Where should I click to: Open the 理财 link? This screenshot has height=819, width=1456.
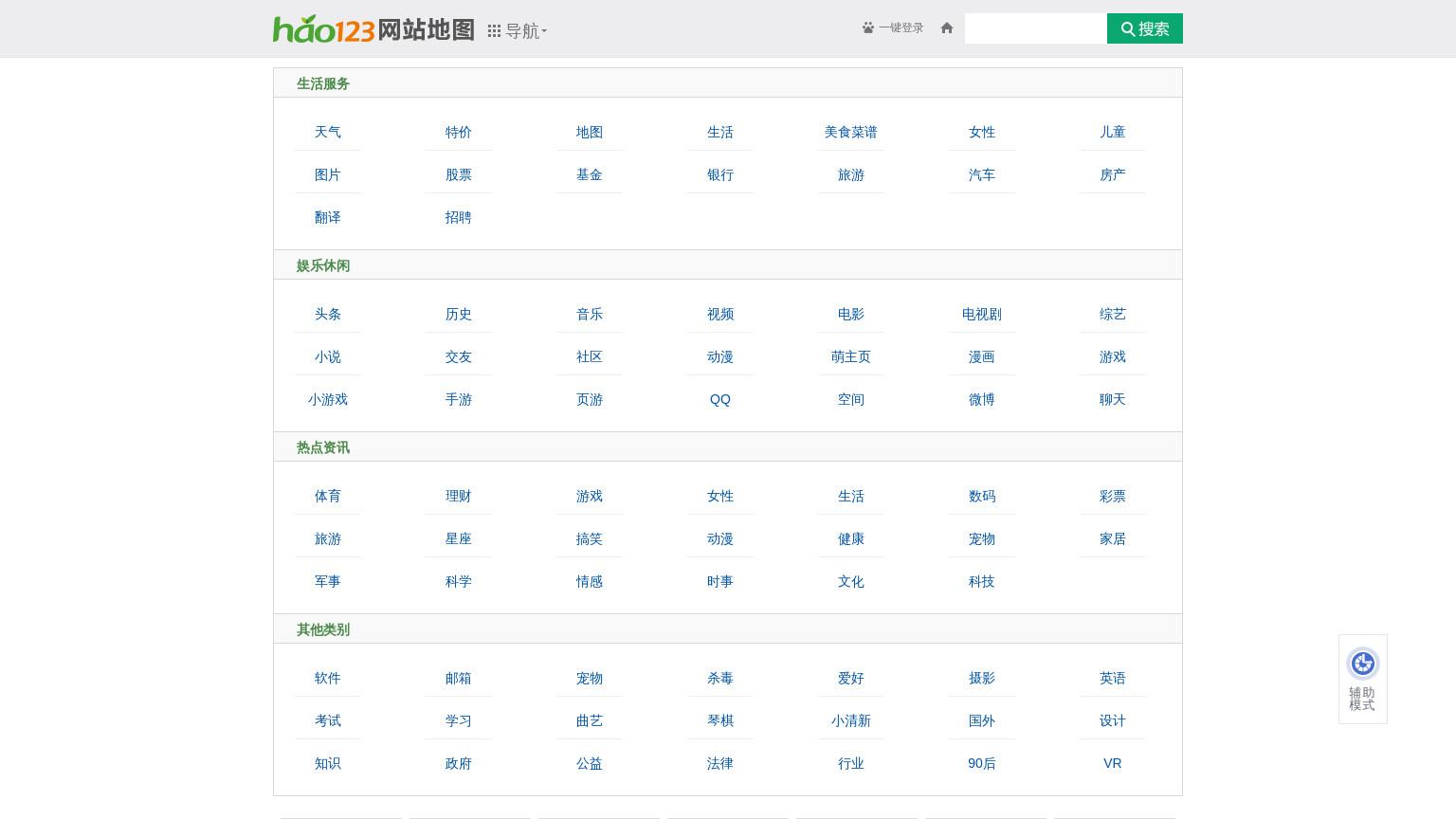click(x=459, y=496)
